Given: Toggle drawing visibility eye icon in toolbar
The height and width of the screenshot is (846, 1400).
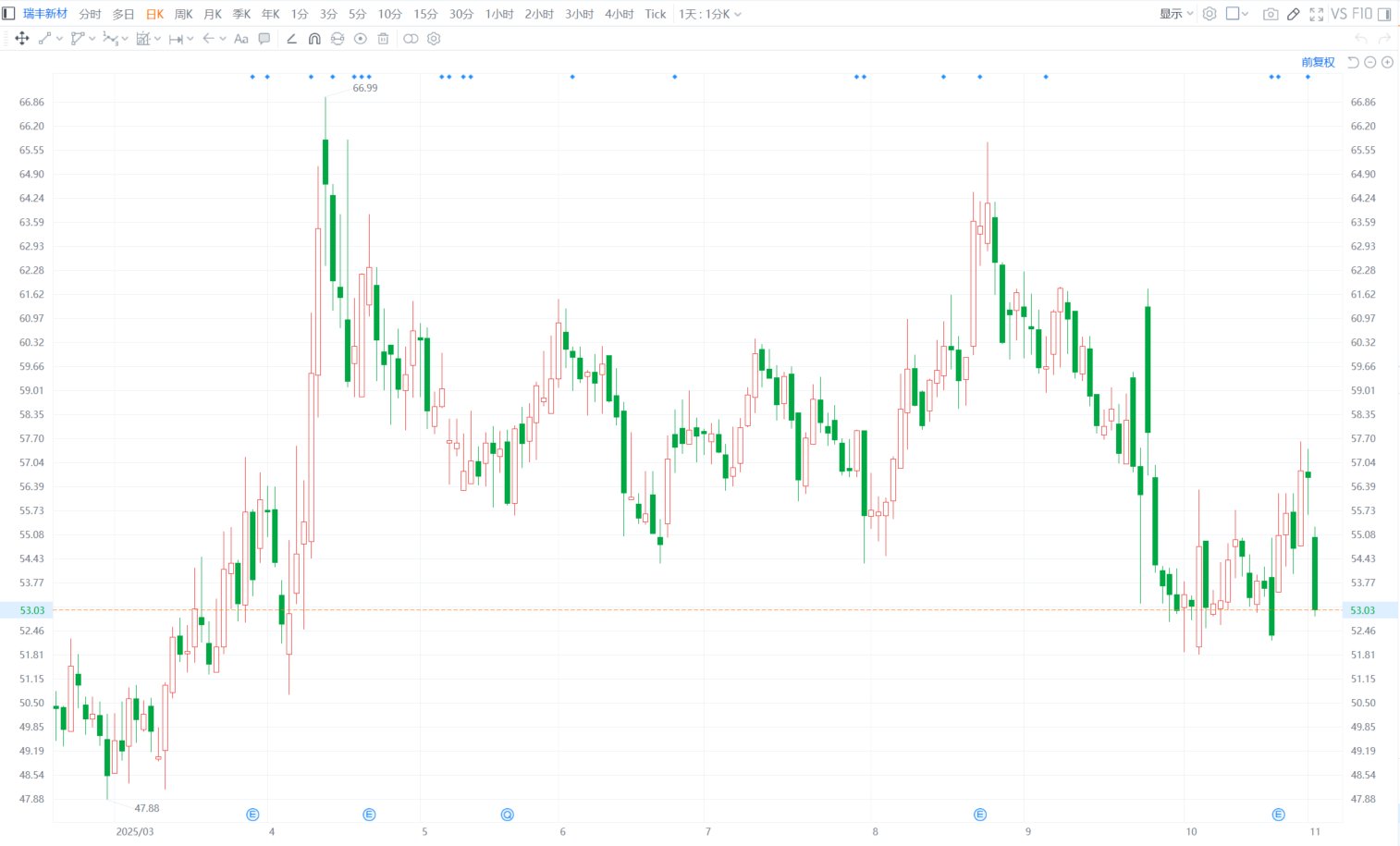Looking at the screenshot, I should [x=361, y=39].
